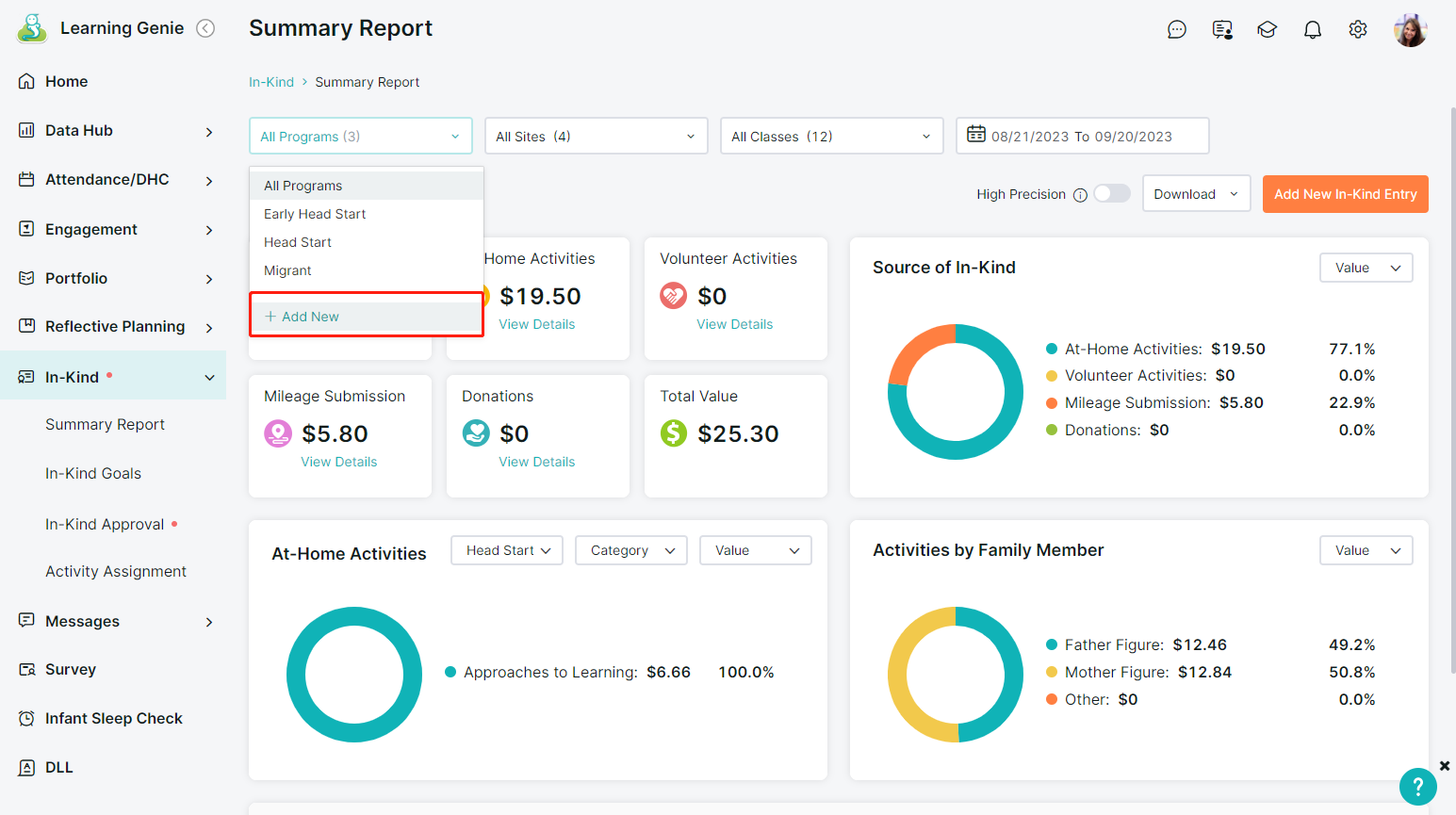
Task: Open the chat messages icon in header
Action: pos(1176,30)
